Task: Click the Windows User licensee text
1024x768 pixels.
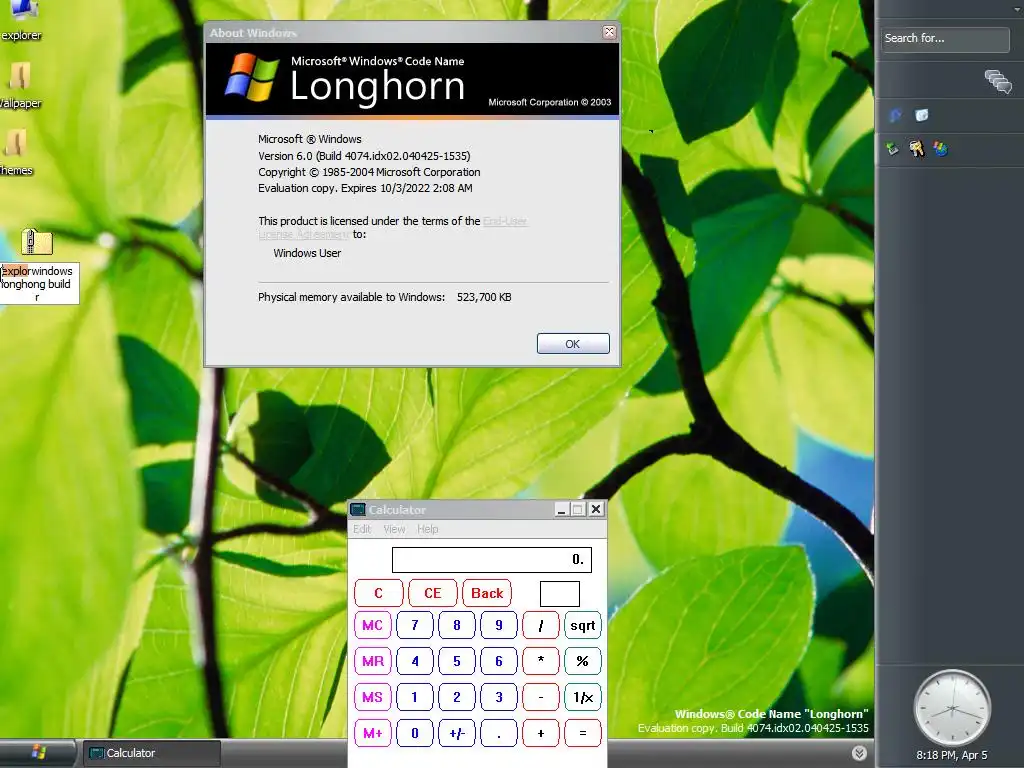Action: tap(307, 253)
